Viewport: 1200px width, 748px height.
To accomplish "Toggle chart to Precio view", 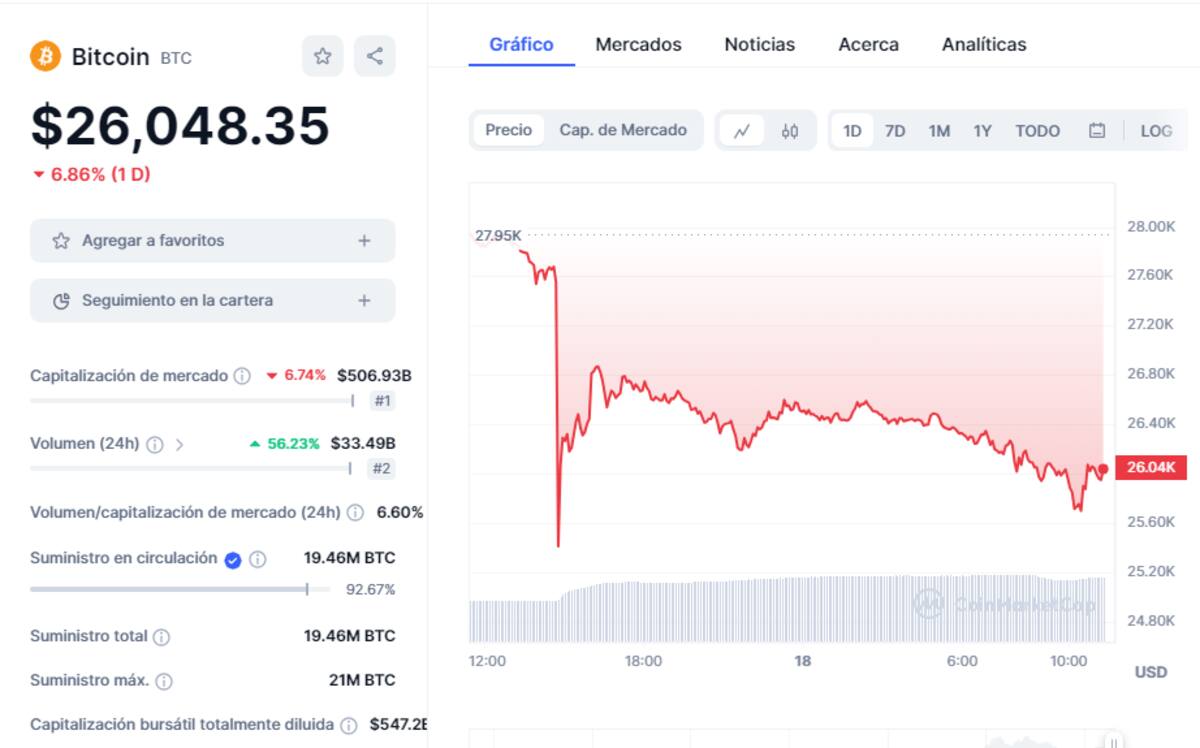I will pyautogui.click(x=508, y=130).
